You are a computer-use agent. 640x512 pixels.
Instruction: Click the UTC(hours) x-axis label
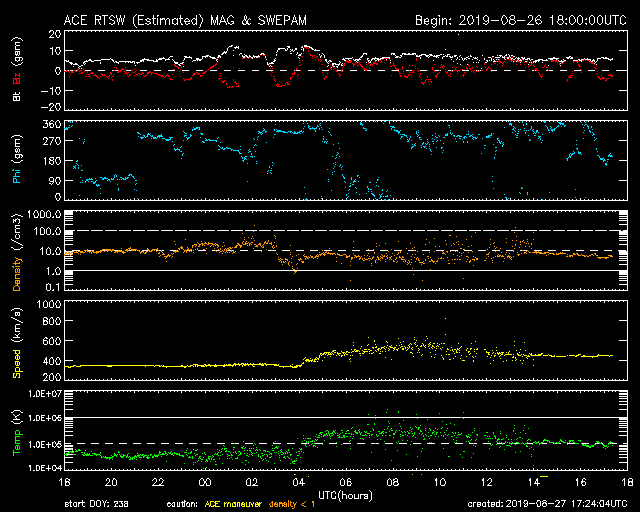345,496
